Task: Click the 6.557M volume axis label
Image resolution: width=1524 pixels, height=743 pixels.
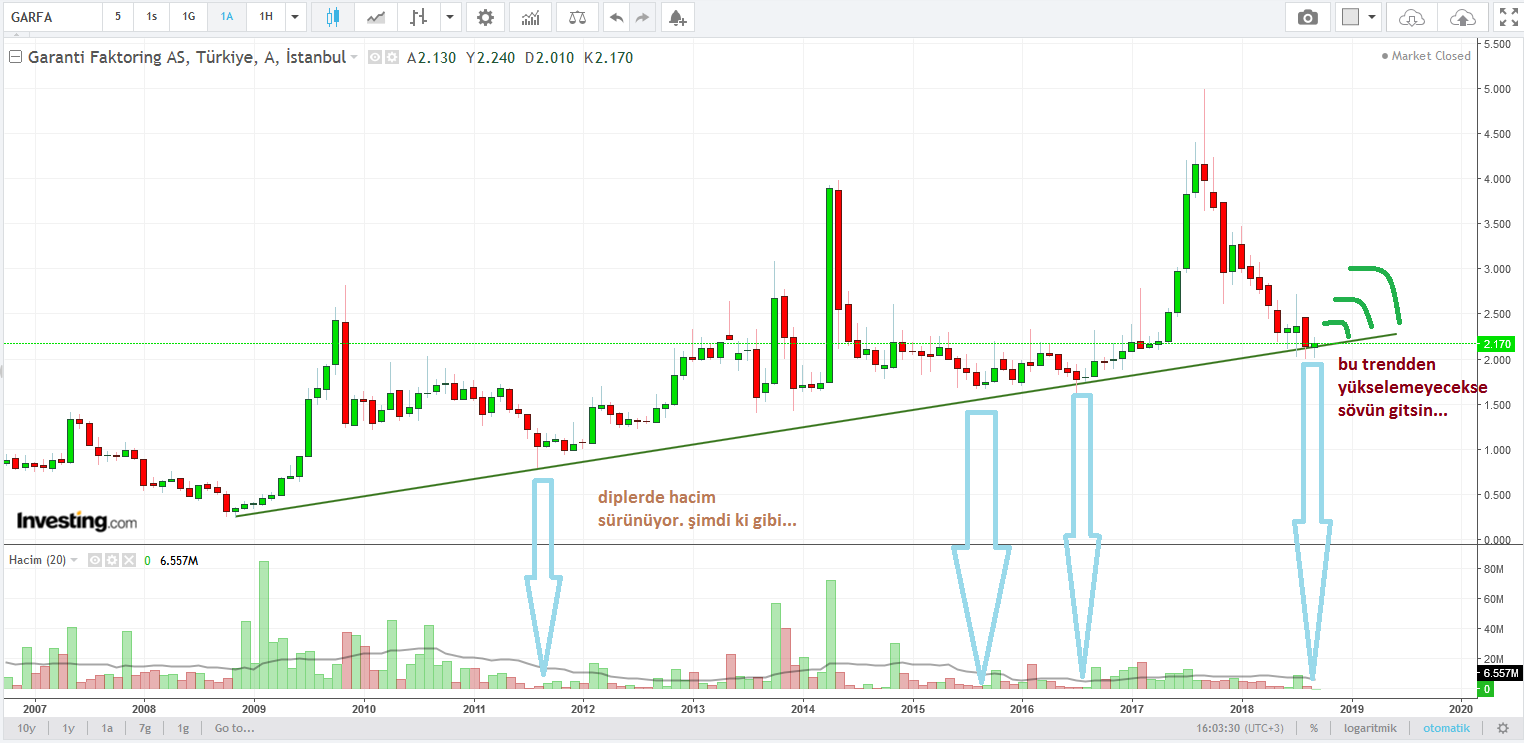Action: click(1500, 673)
